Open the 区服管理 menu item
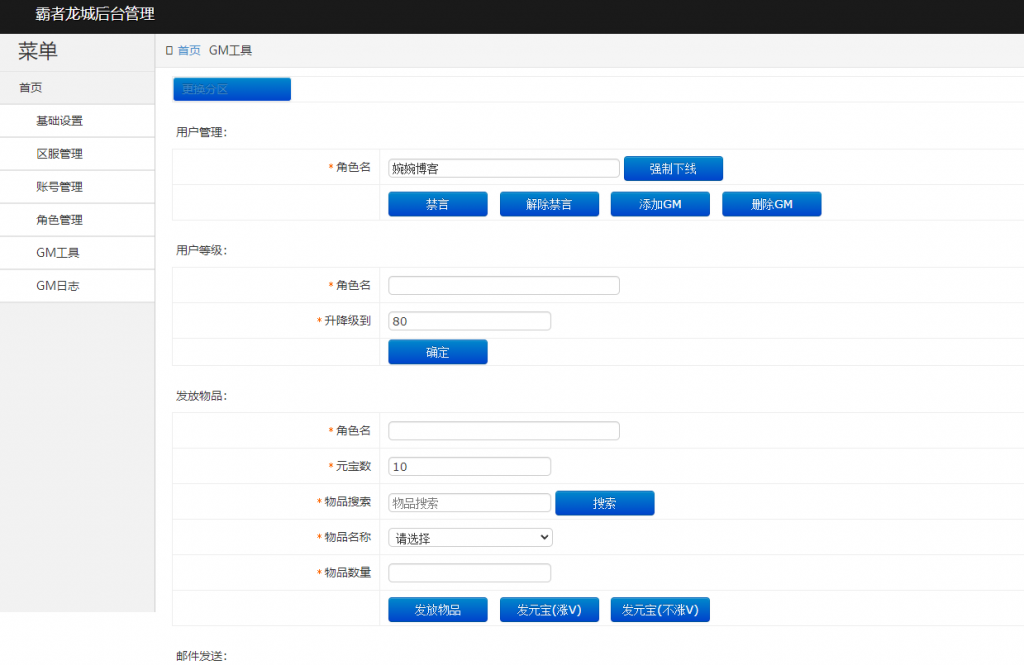Screen dimensions: 1024x665 coord(50,153)
